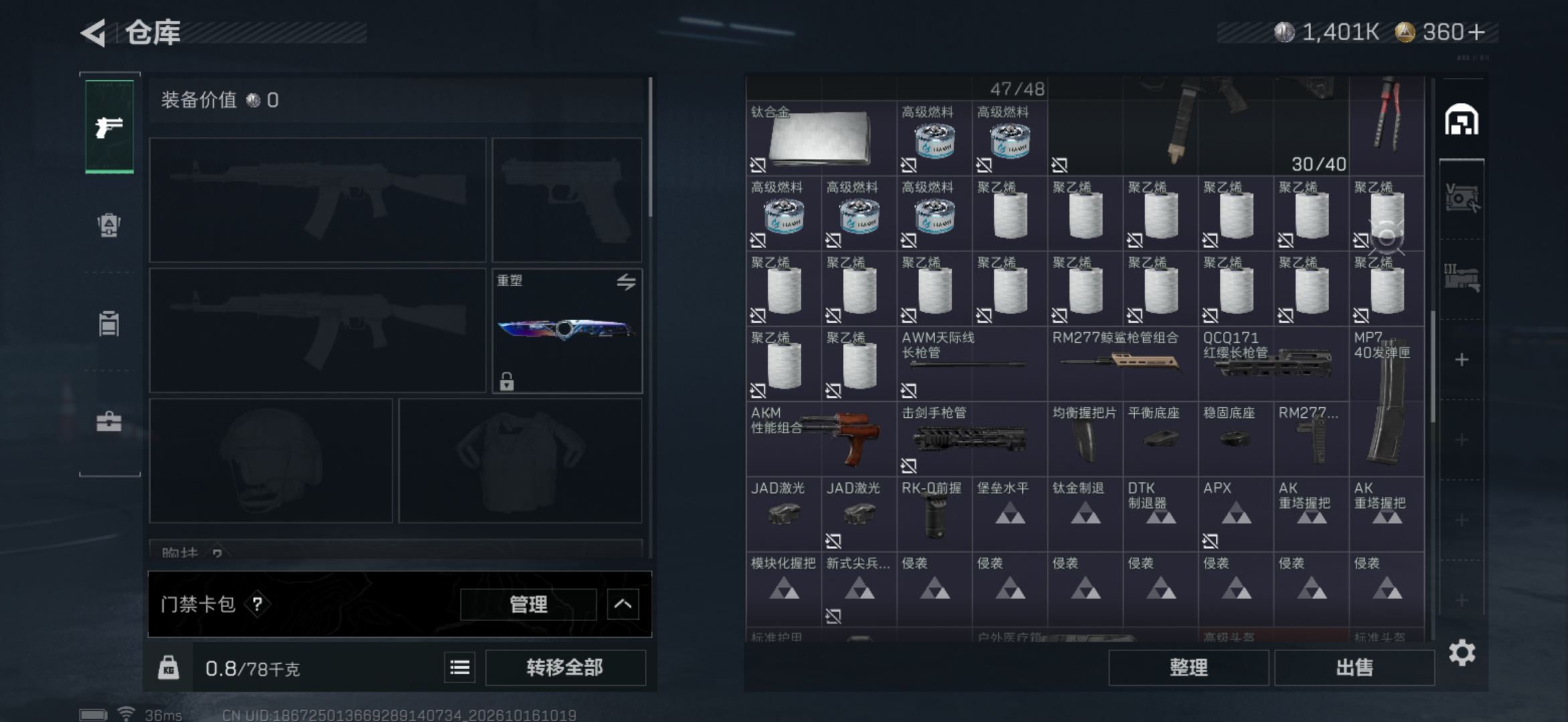Select the QCQ171 红缨长枪管 item
This screenshot has width=1568, height=722.
(x=1274, y=364)
